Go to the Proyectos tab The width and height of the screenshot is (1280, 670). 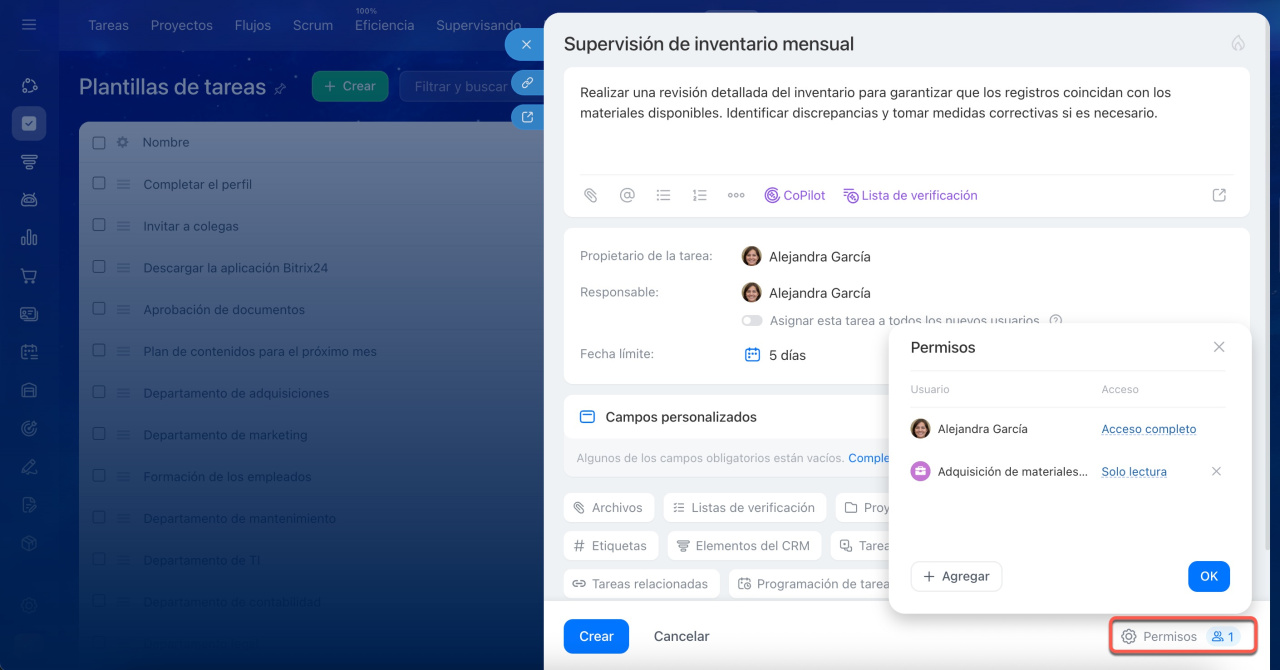point(181,26)
